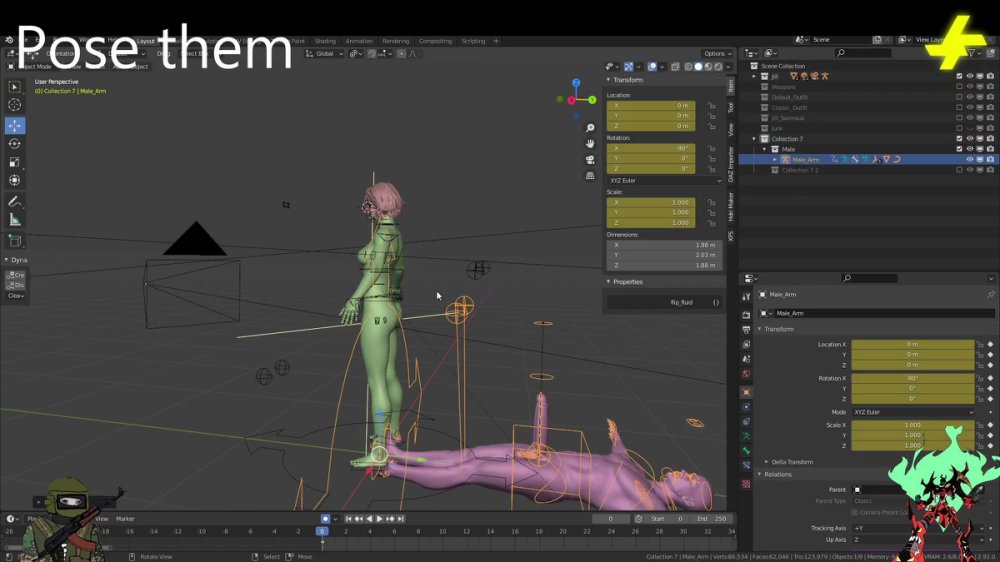Image resolution: width=1000 pixels, height=562 pixels.
Task: Open the DAZ Importer sidebar tab
Action: 731,165
